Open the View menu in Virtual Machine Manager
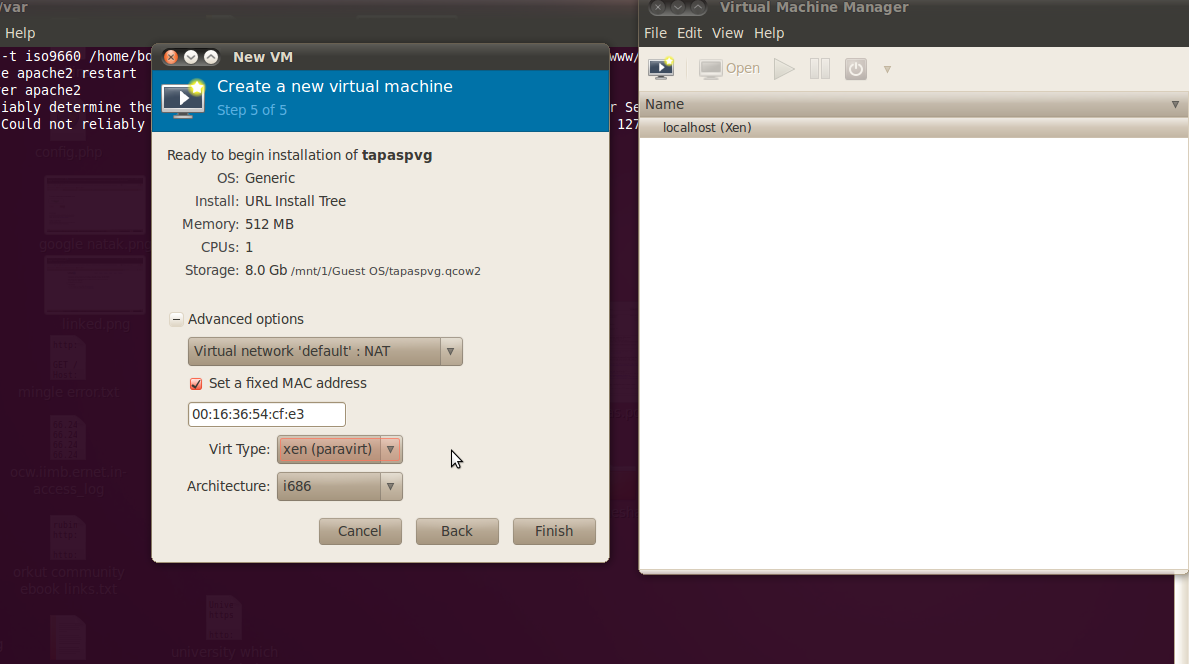The width and height of the screenshot is (1189, 664). [x=727, y=33]
